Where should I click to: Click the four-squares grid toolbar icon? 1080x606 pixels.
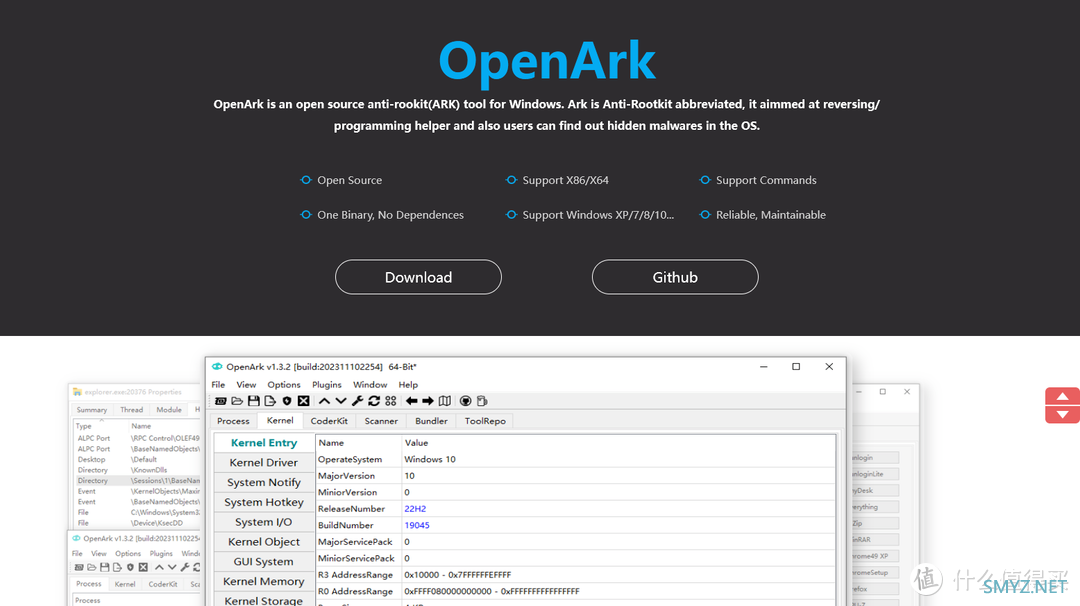(x=391, y=401)
